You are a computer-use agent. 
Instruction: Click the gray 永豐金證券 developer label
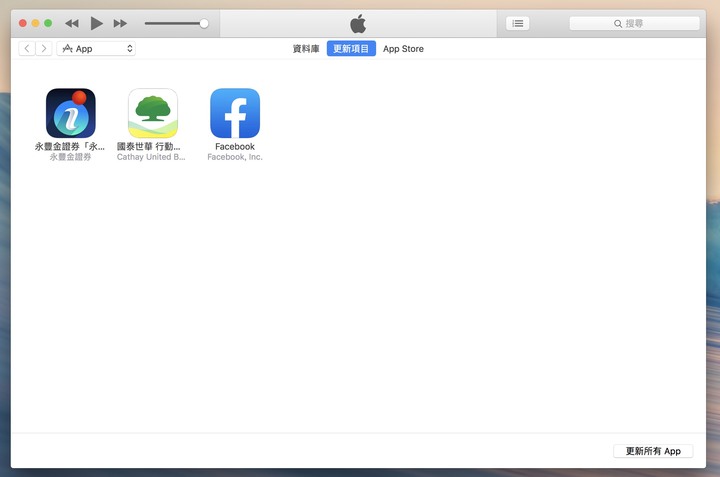[x=70, y=157]
